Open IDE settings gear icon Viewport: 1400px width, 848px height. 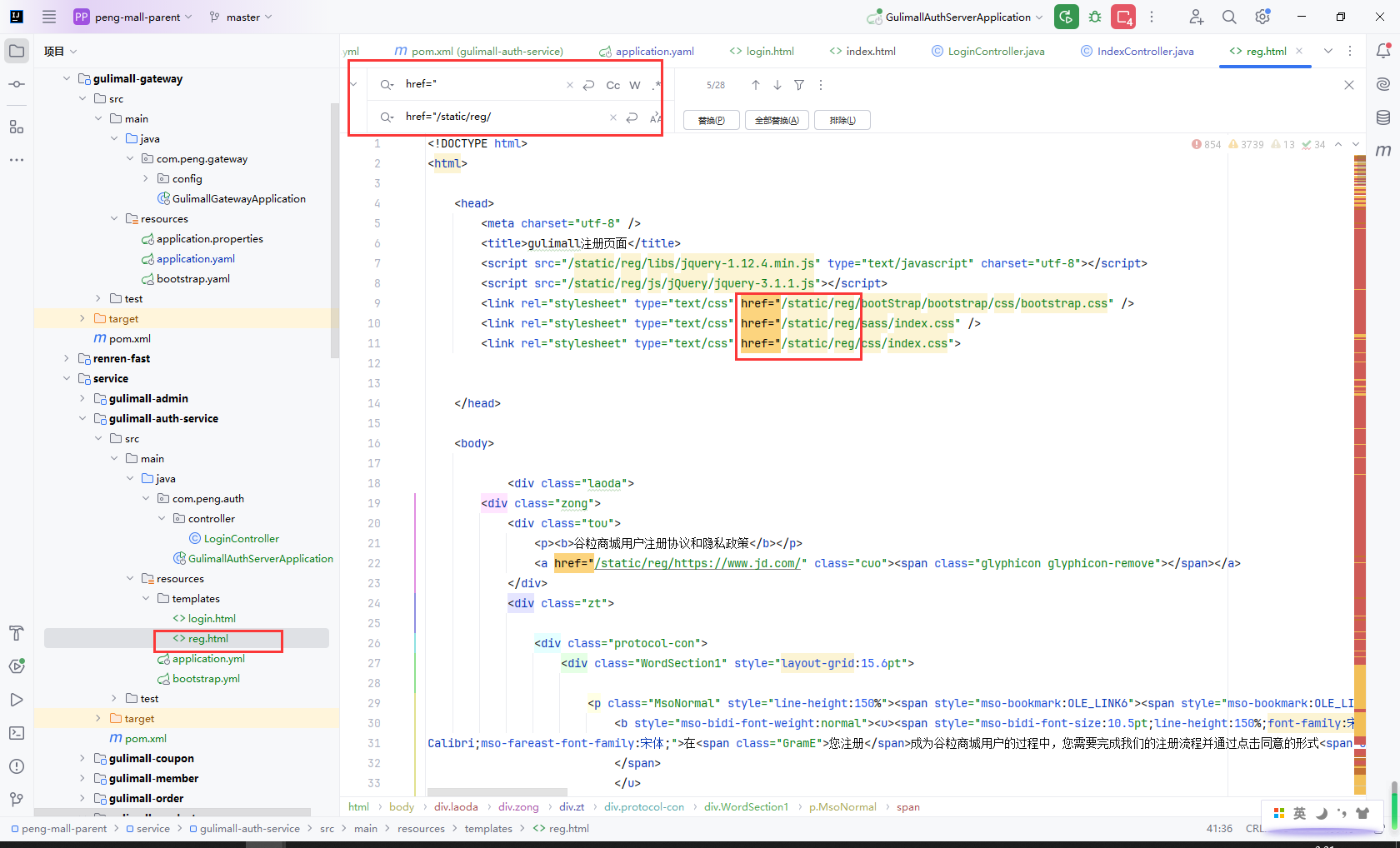click(1262, 17)
